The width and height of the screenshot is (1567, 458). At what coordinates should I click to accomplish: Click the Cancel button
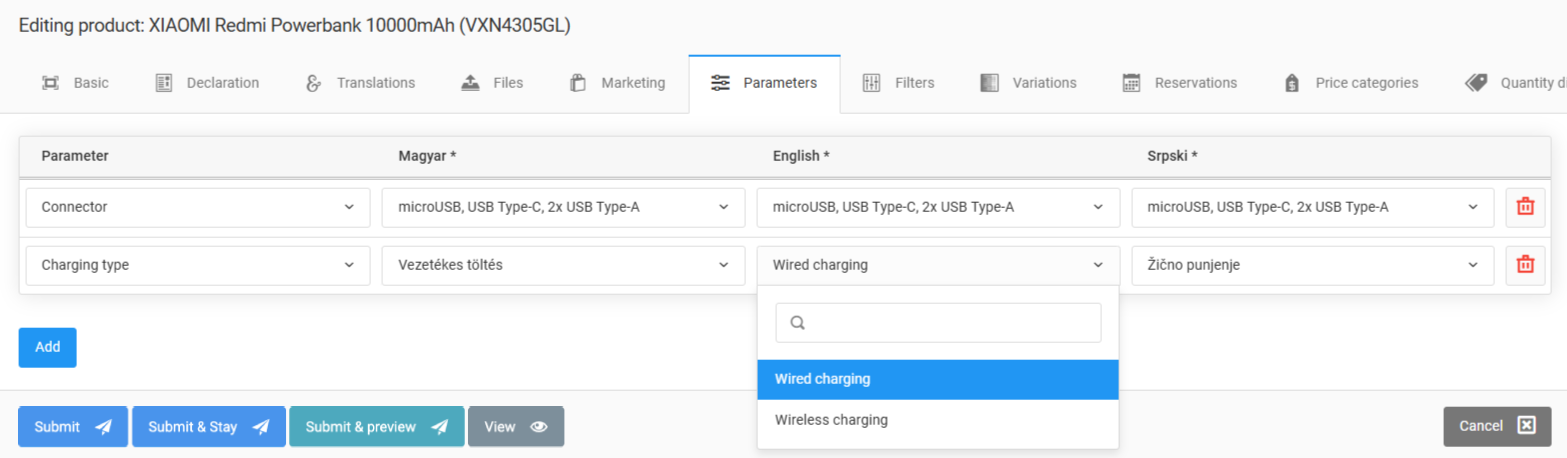(x=1495, y=426)
